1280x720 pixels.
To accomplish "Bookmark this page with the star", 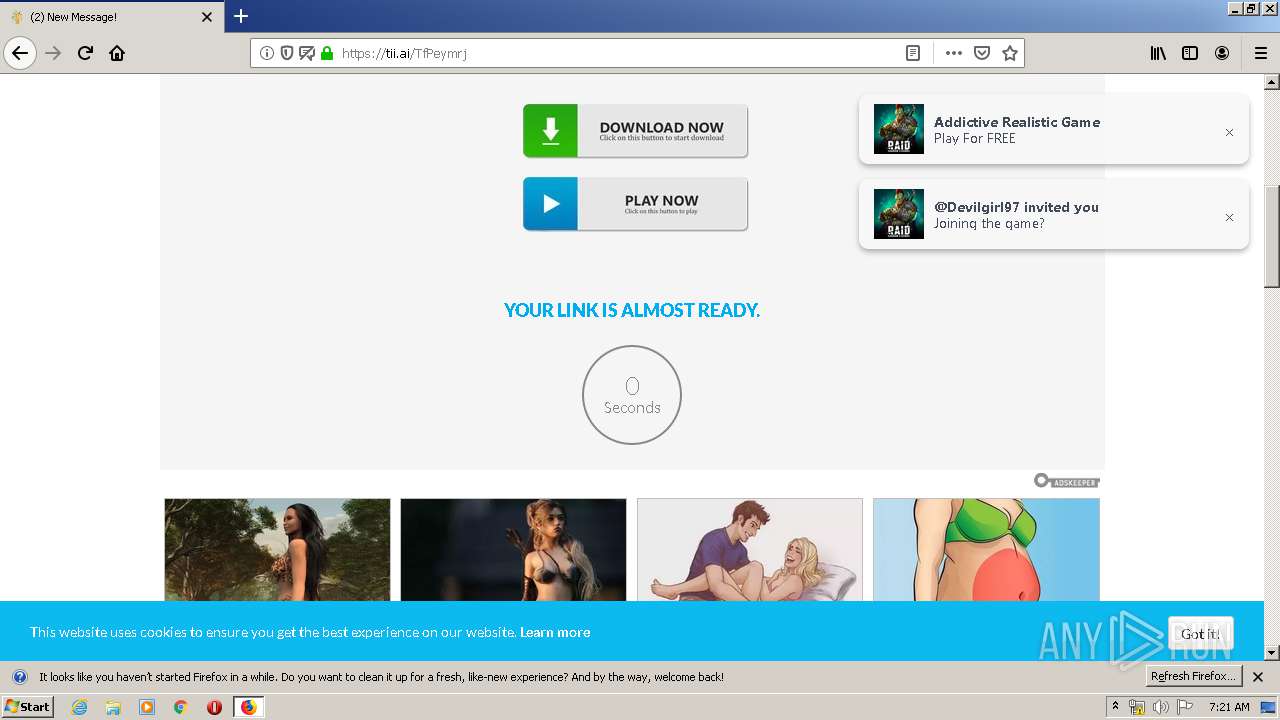I will [x=1010, y=53].
